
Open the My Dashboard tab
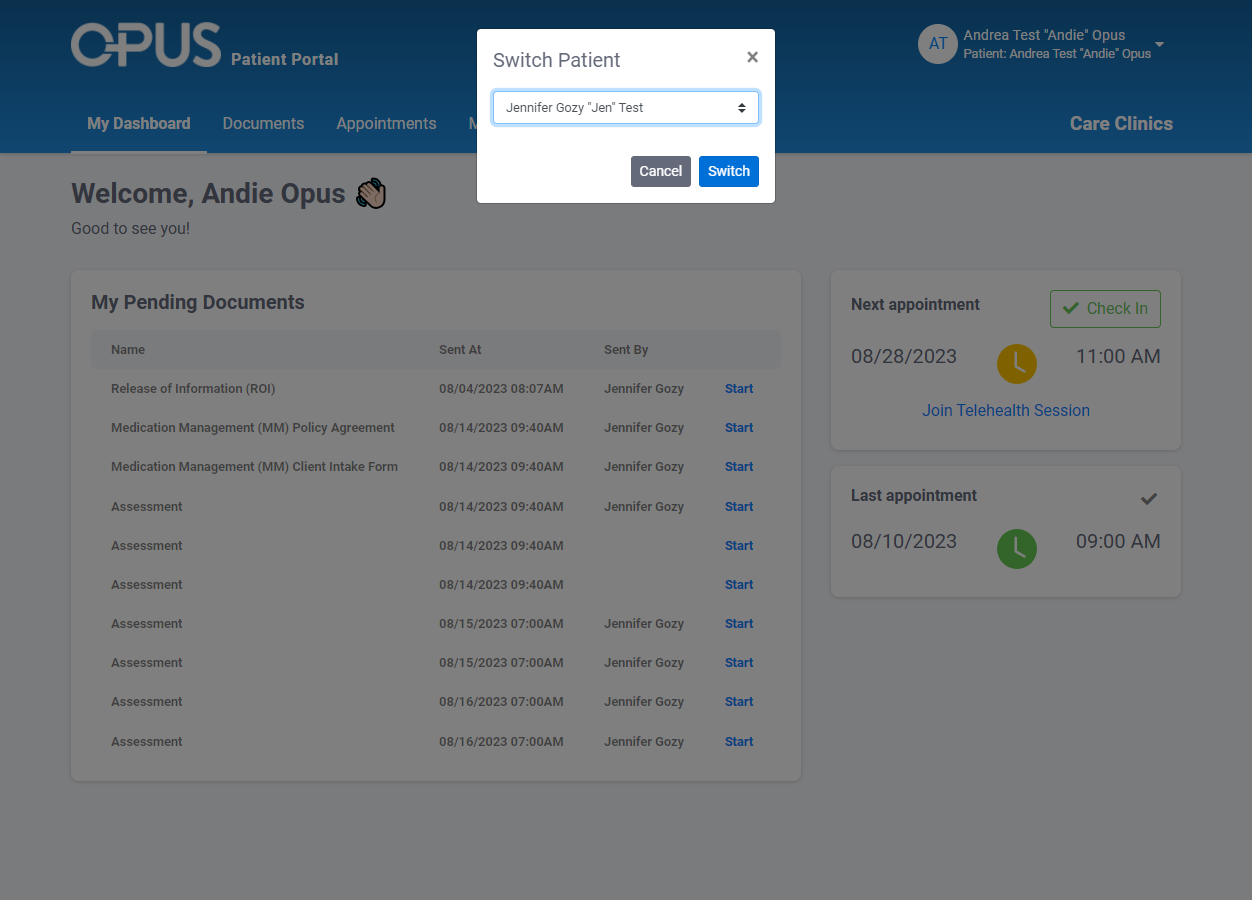(139, 124)
